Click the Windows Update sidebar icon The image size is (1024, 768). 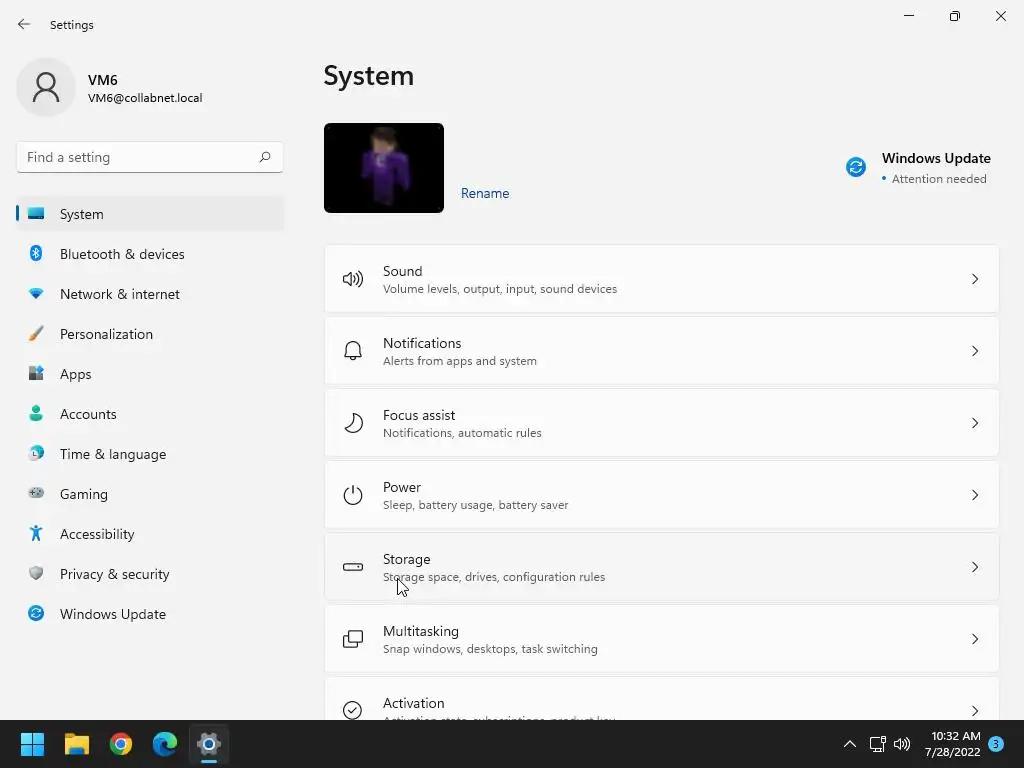tap(36, 613)
